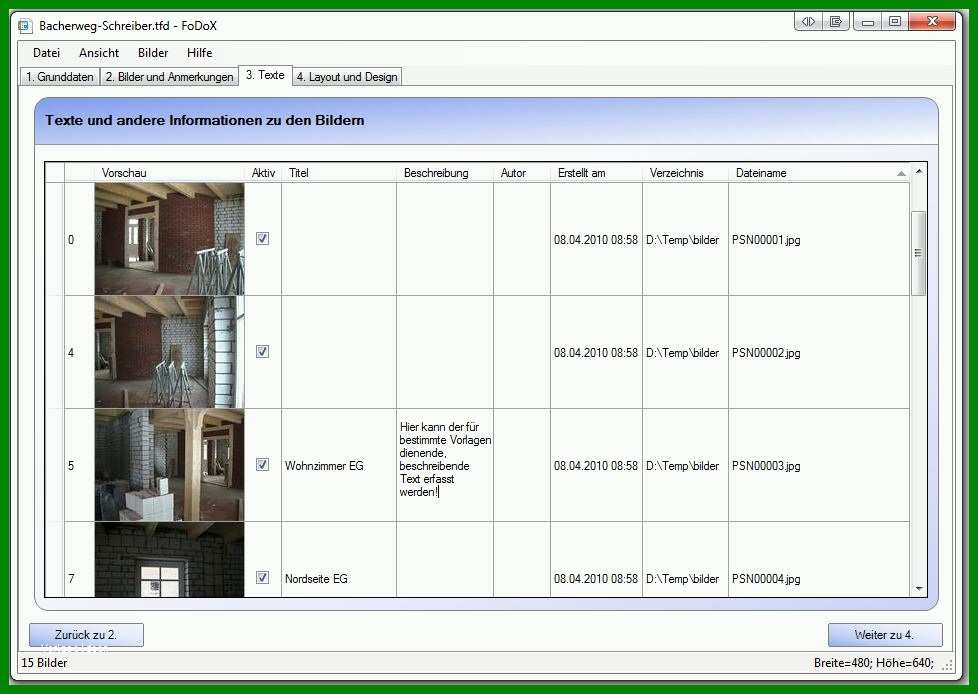
Task: Click filename PSN00004.jpg
Action: [x=766, y=579]
